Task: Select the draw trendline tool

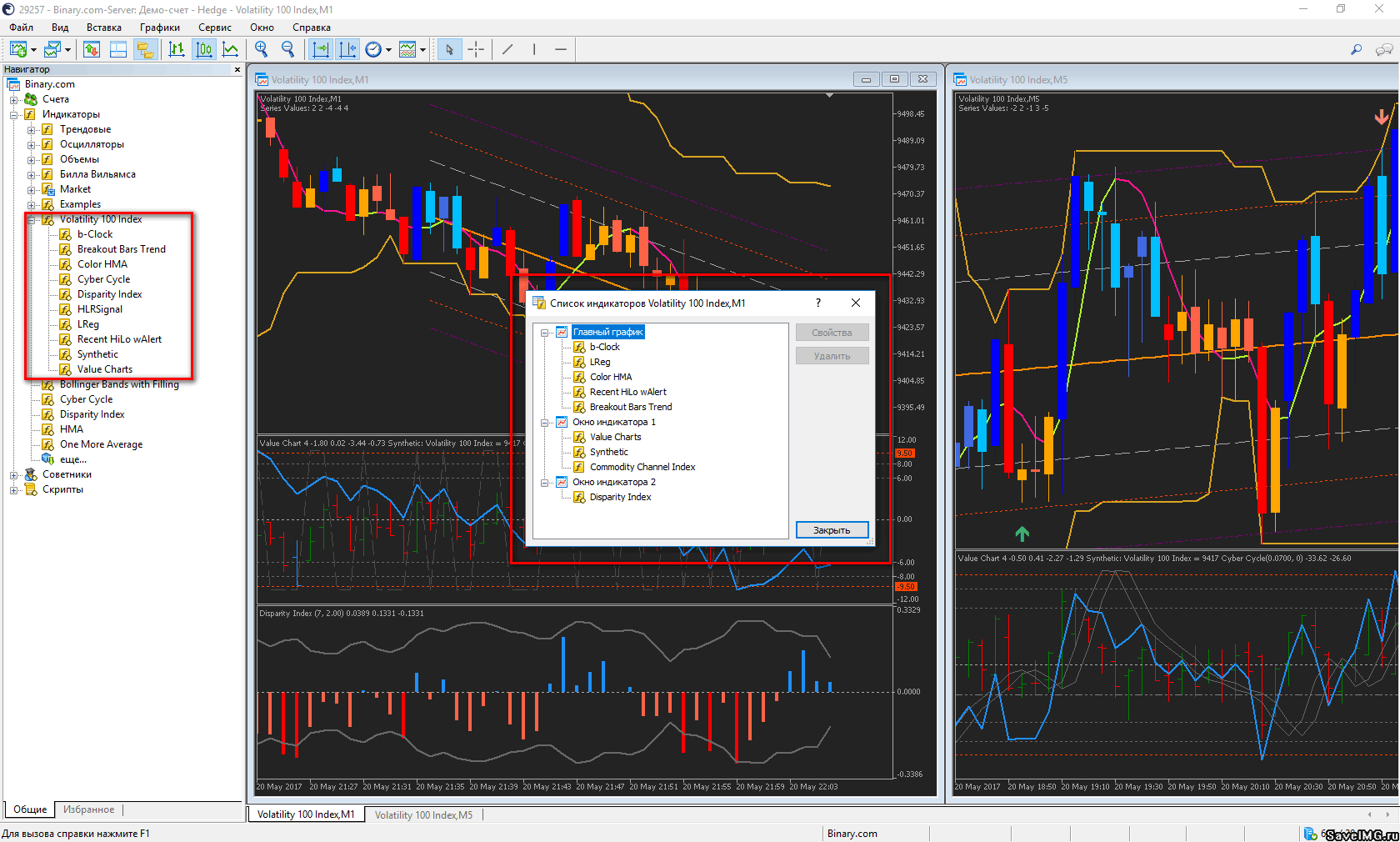Action: (x=507, y=50)
